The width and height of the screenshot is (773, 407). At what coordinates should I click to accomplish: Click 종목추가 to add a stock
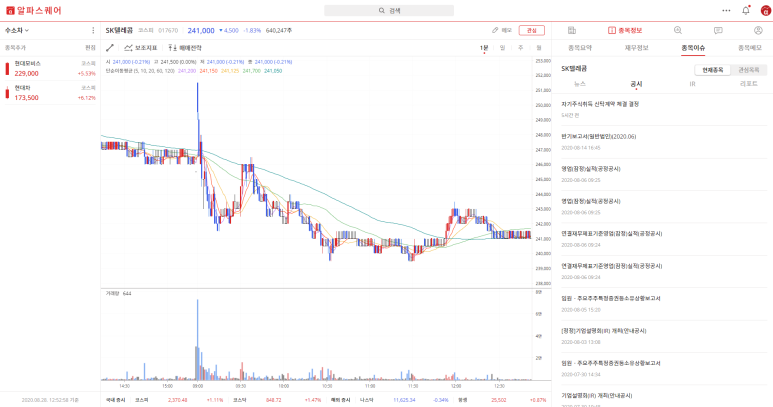(x=15, y=48)
